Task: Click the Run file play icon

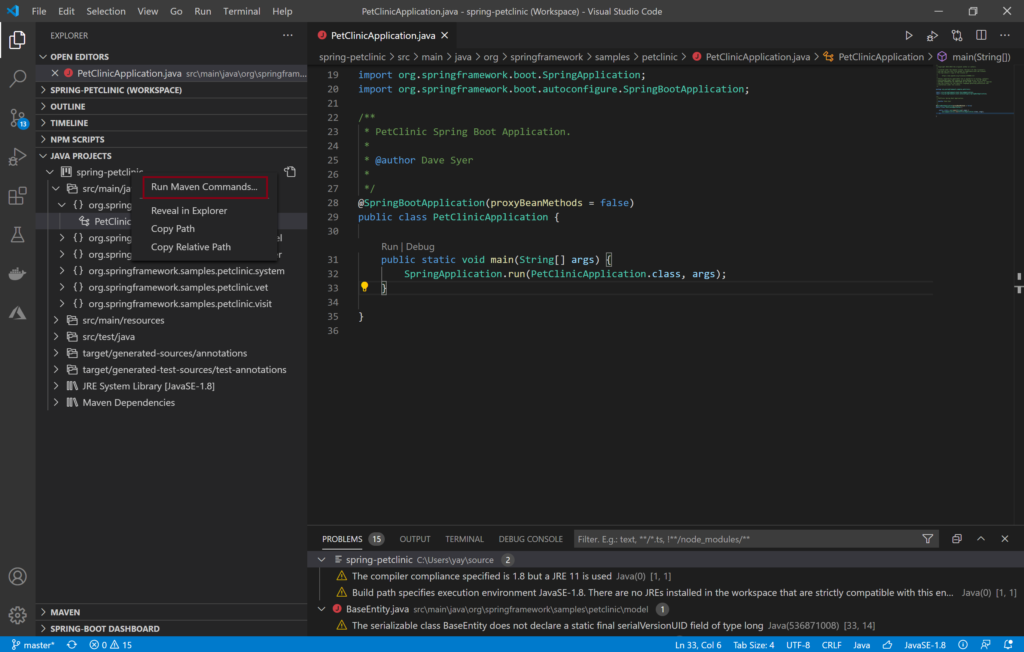Action: click(909, 33)
